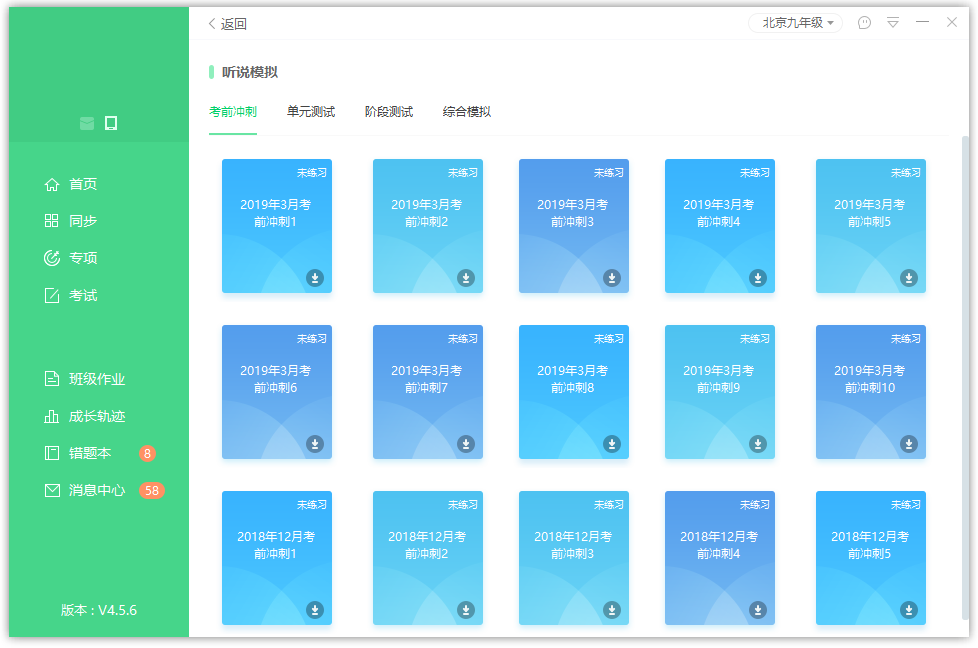Viewport: 978px width, 648px height.
Task: Click the 8 badge on 错题本
Action: click(x=147, y=453)
